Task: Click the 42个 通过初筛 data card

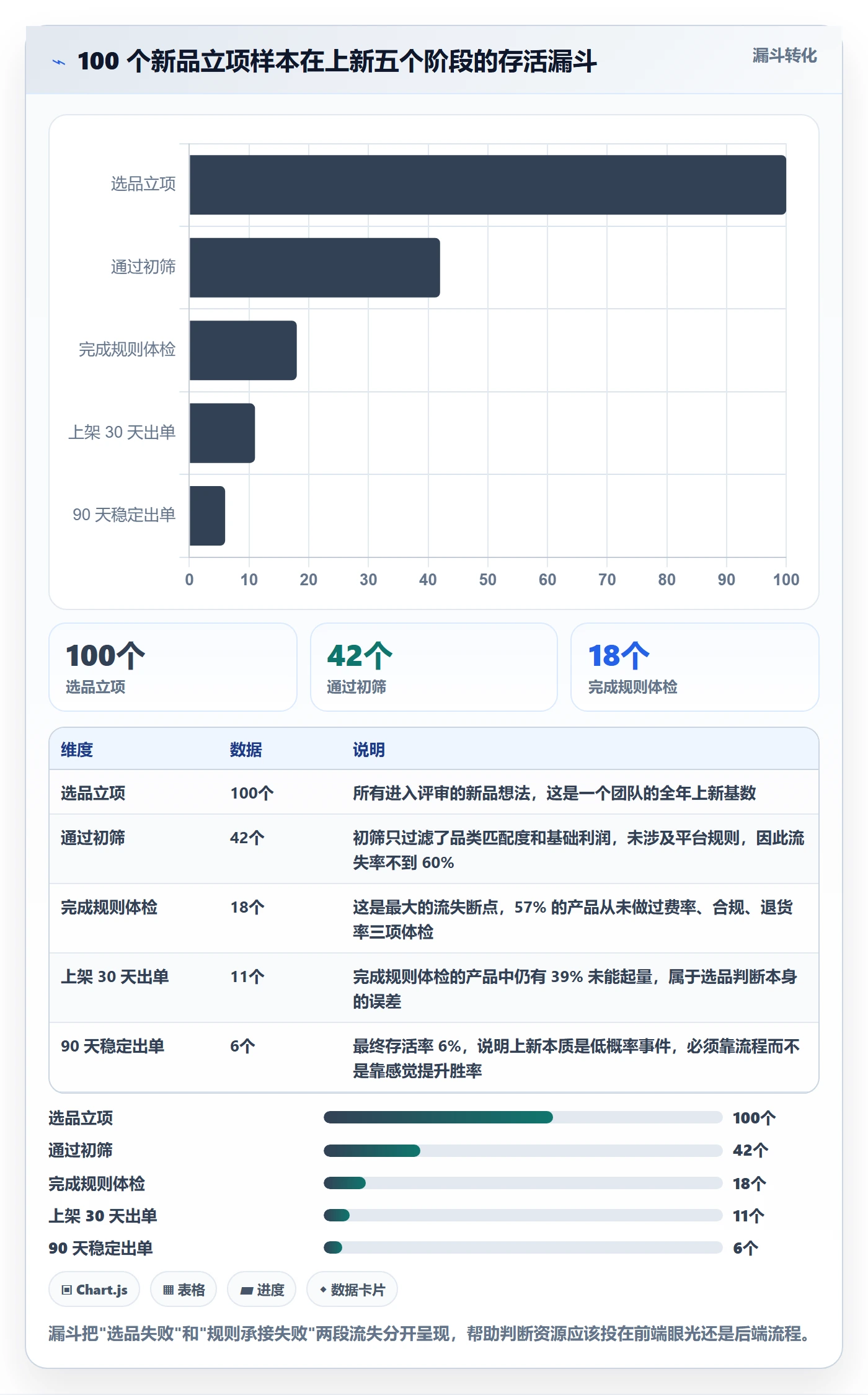Action: 434,667
